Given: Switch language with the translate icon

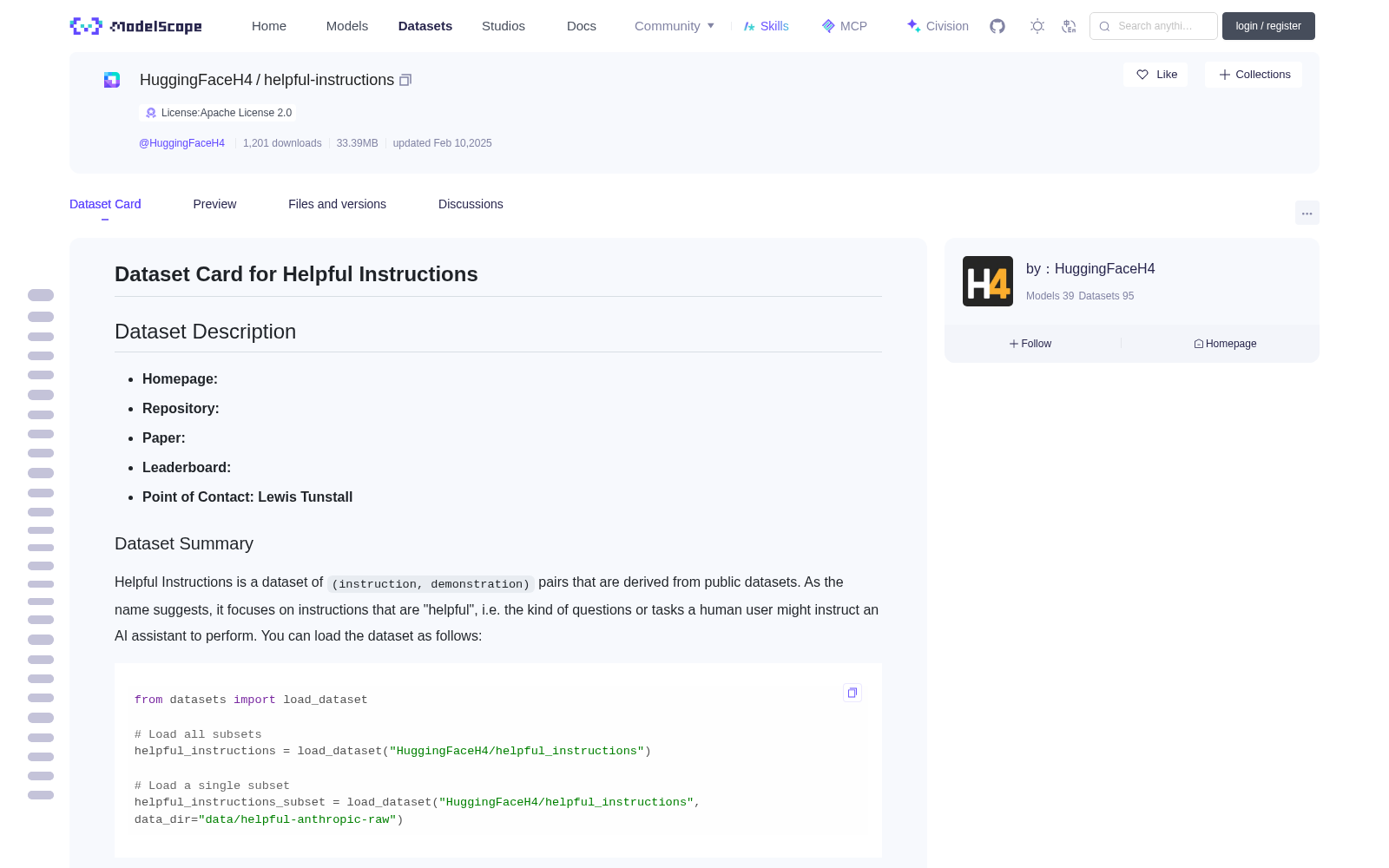Looking at the screenshot, I should [1070, 26].
